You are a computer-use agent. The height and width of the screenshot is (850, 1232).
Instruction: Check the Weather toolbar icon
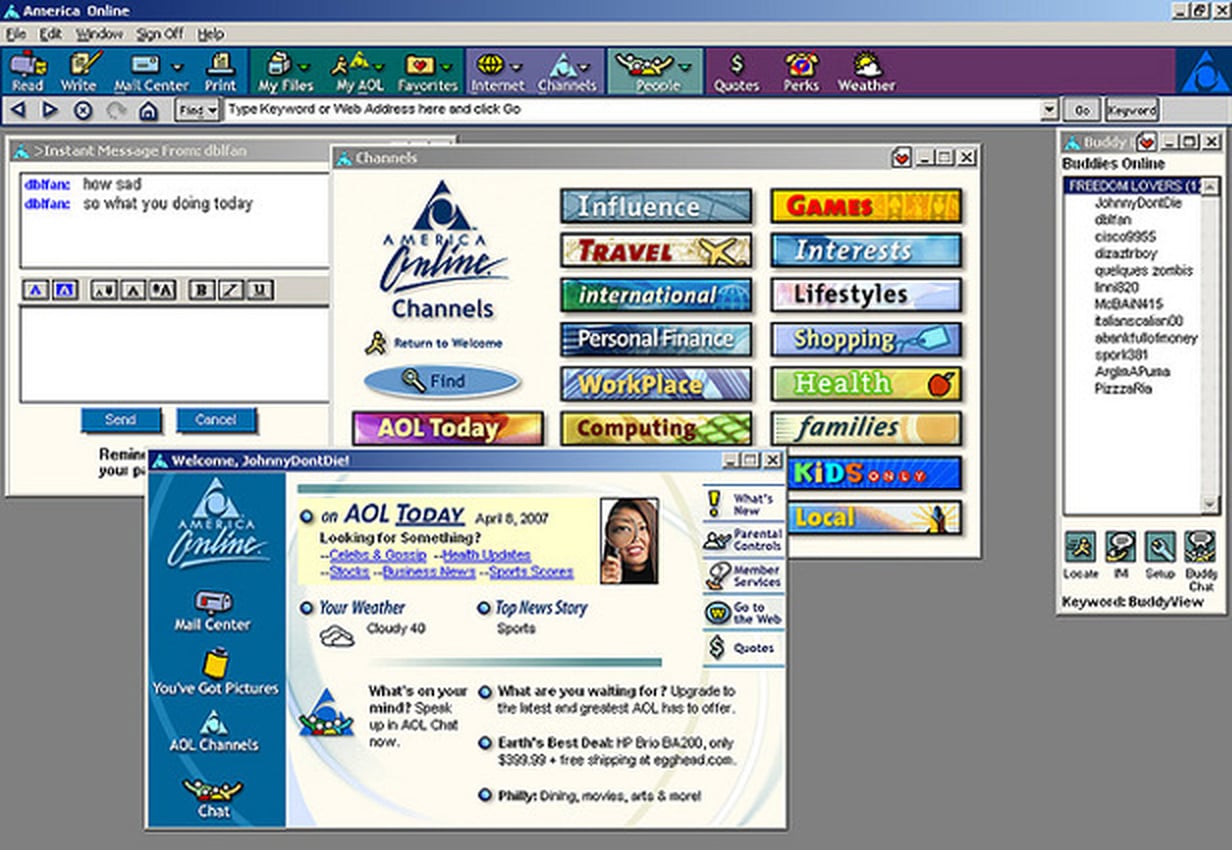click(866, 65)
